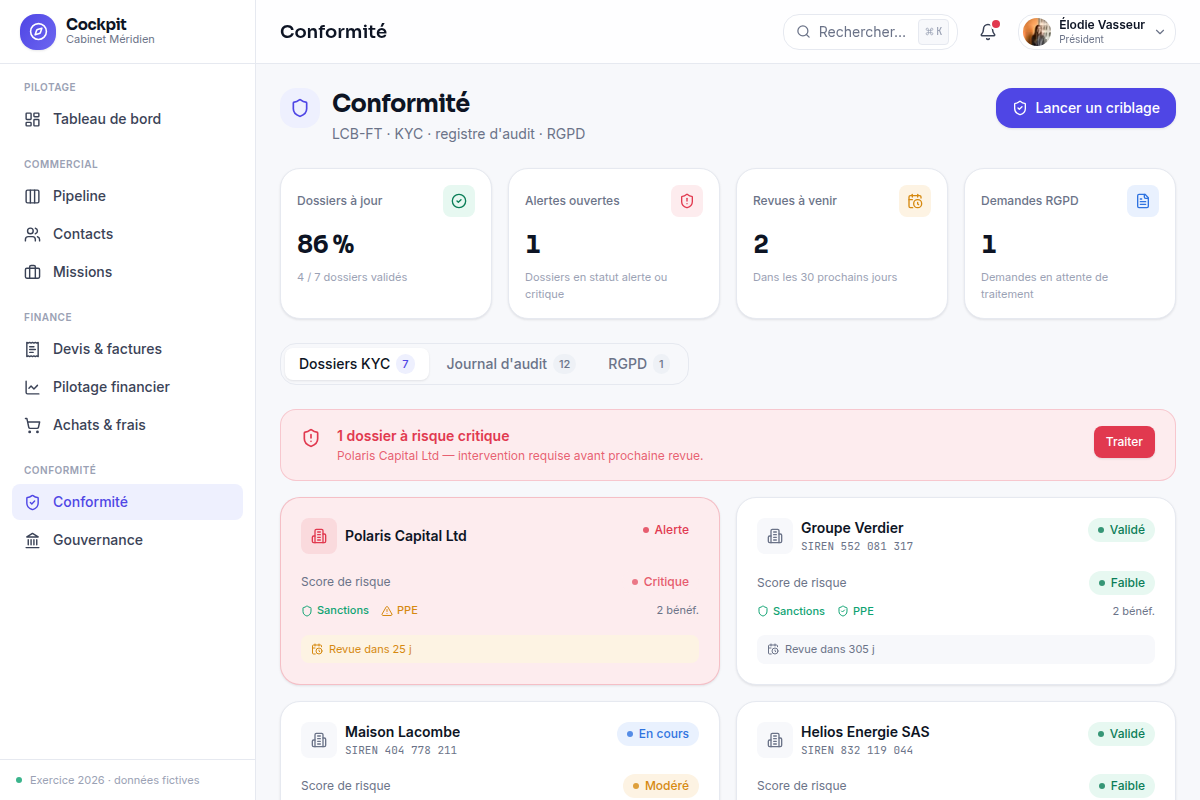Select Conformité in the sidebar
The image size is (1200, 800).
pyautogui.click(x=127, y=502)
